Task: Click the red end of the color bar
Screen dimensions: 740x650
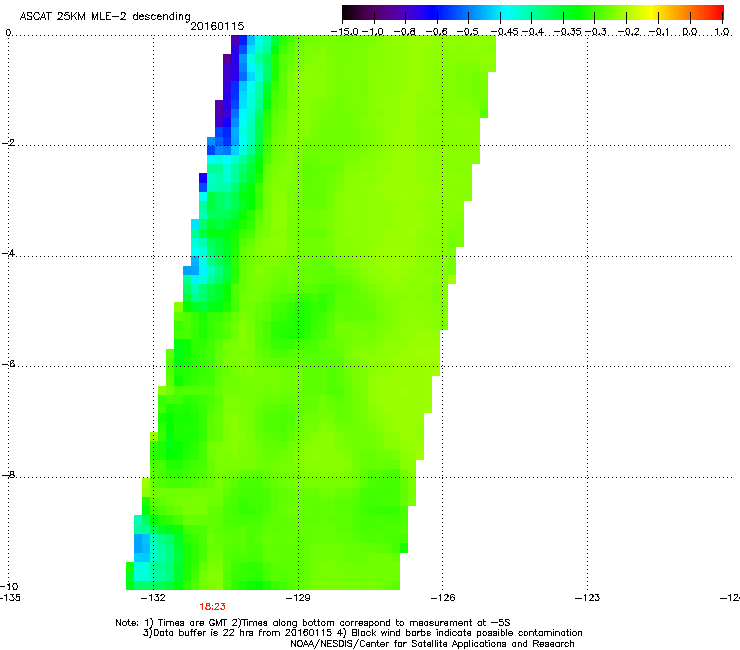Action: coord(718,13)
